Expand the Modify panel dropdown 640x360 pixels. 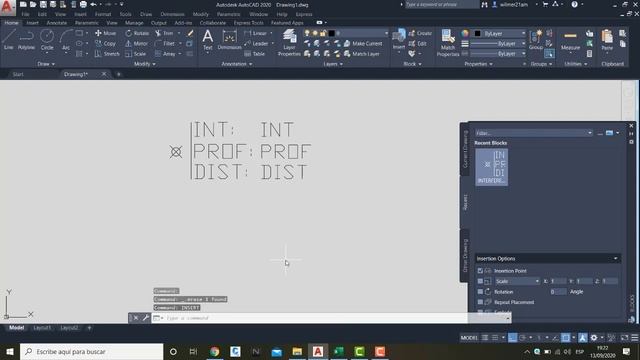coord(144,64)
